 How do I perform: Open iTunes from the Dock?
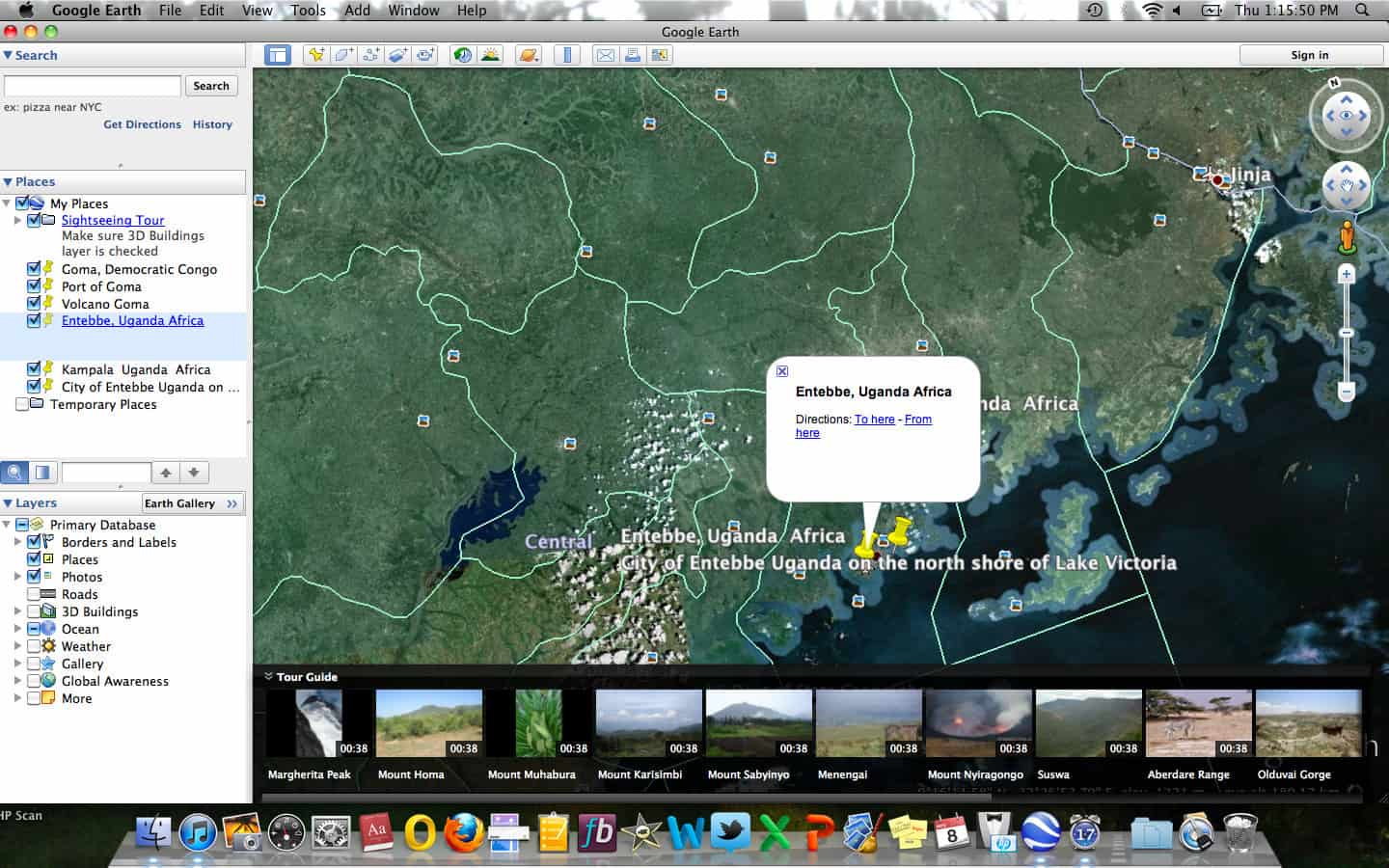tap(198, 831)
